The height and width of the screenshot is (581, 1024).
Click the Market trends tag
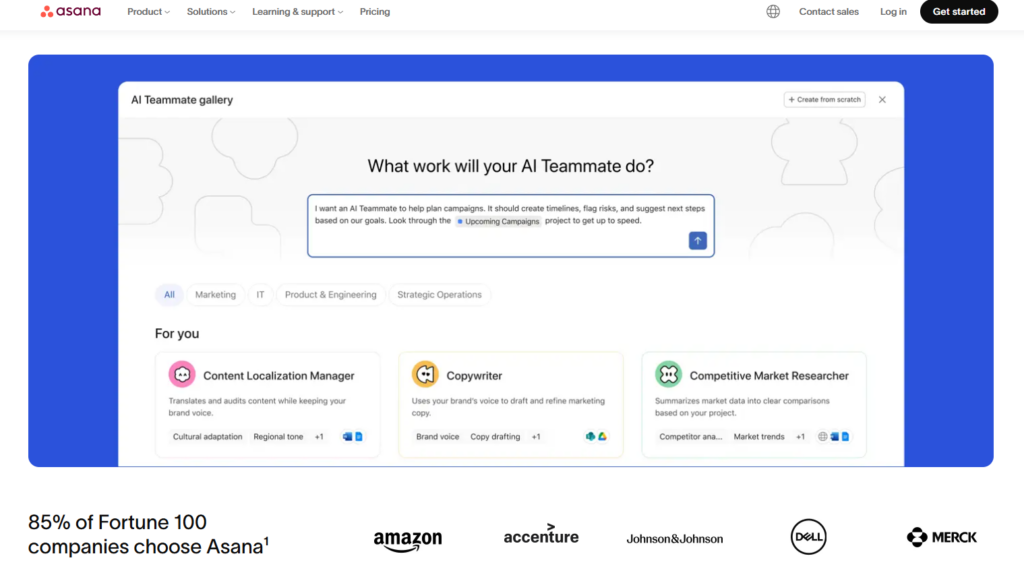(x=759, y=437)
